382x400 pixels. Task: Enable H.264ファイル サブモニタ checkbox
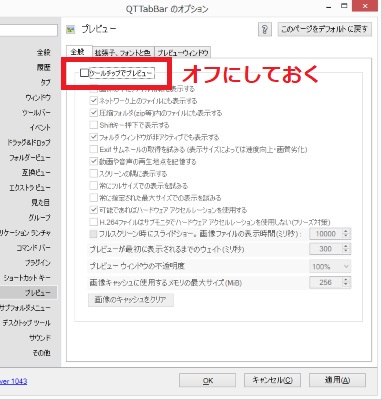(x=93, y=222)
